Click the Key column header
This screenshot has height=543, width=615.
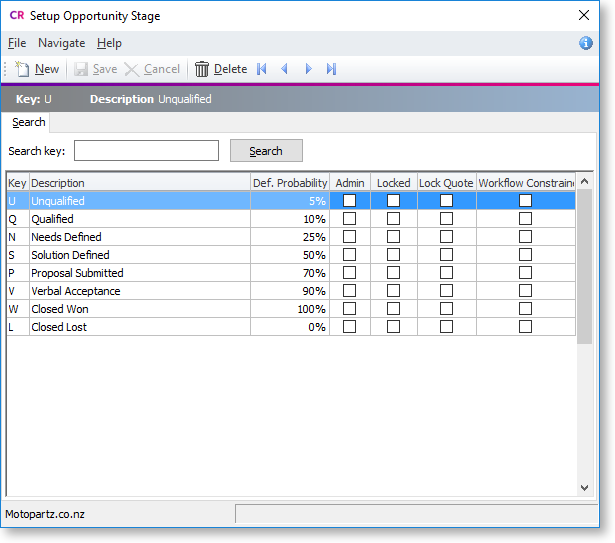[18, 183]
